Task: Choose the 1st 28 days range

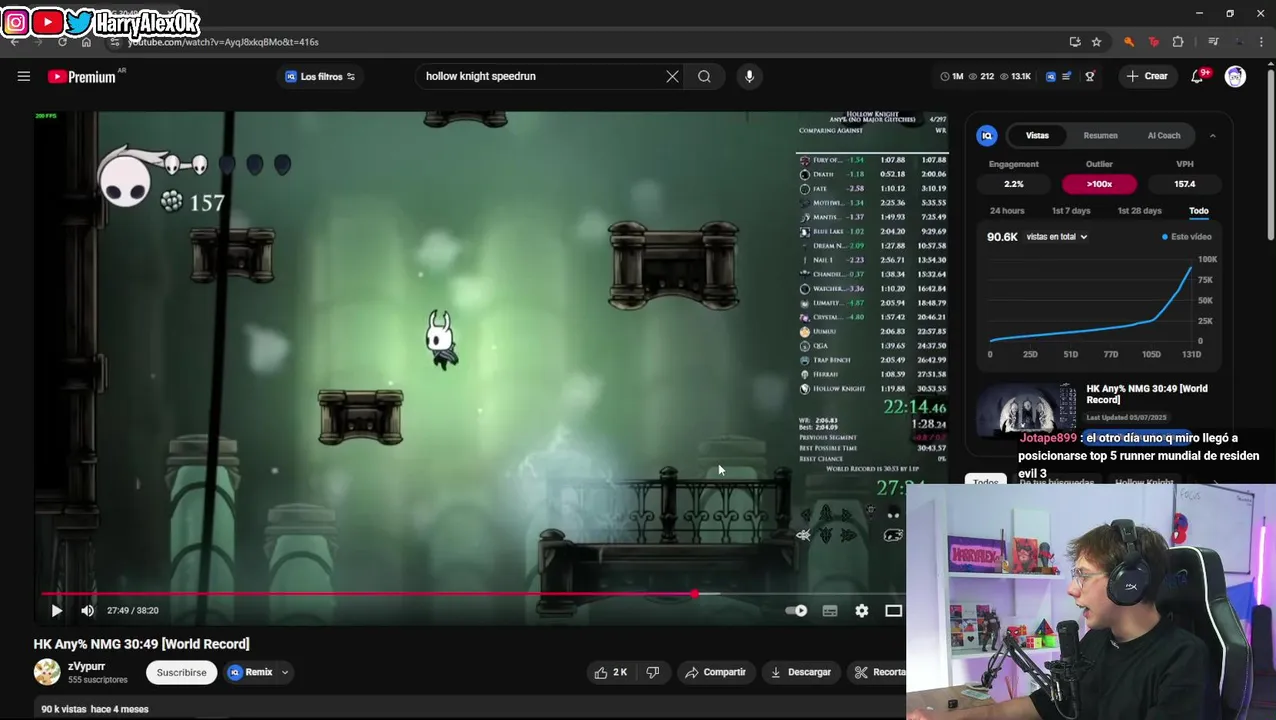Action: pyautogui.click(x=1139, y=211)
